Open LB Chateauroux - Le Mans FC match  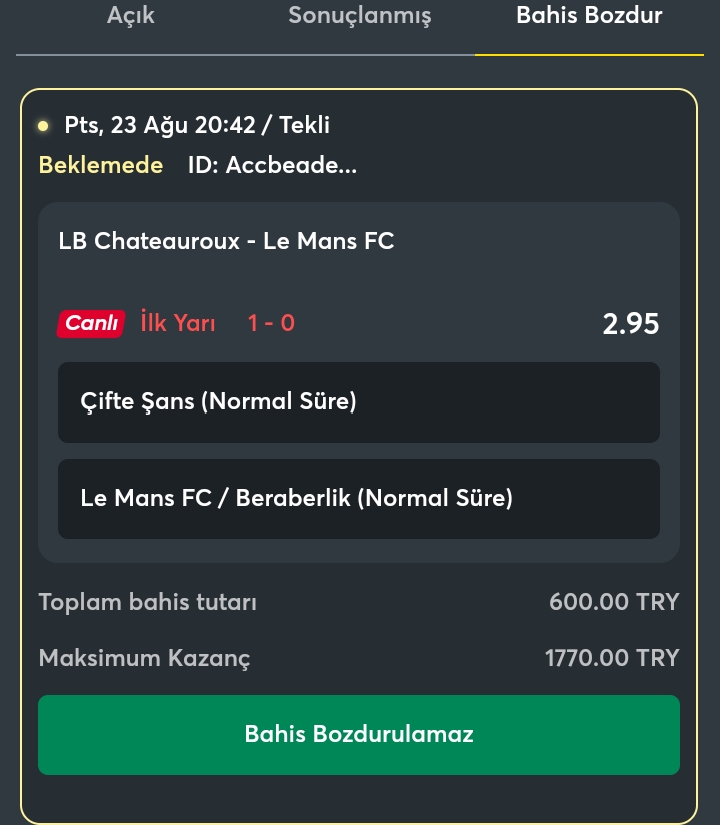click(x=226, y=241)
